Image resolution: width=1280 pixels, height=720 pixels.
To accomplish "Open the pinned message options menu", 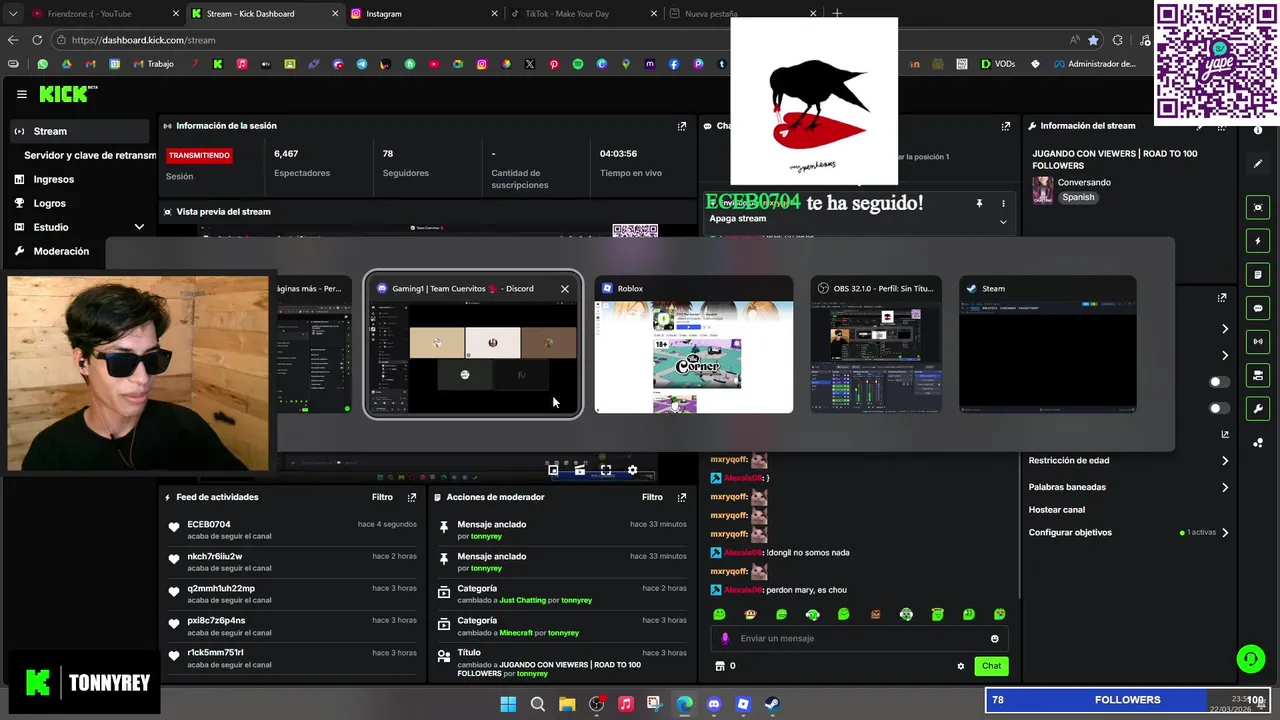I will coord(1003,204).
